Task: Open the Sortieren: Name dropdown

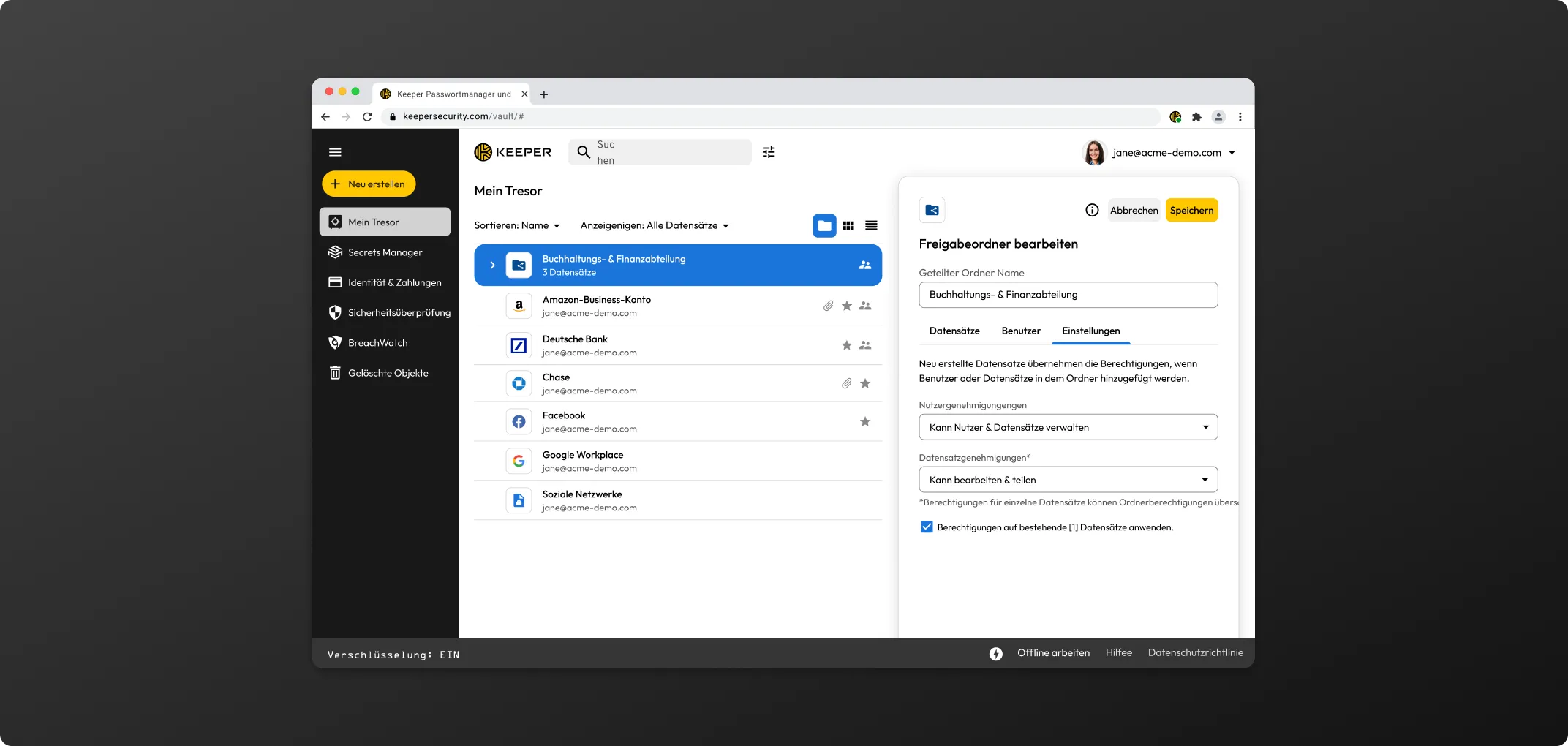Action: tap(517, 225)
